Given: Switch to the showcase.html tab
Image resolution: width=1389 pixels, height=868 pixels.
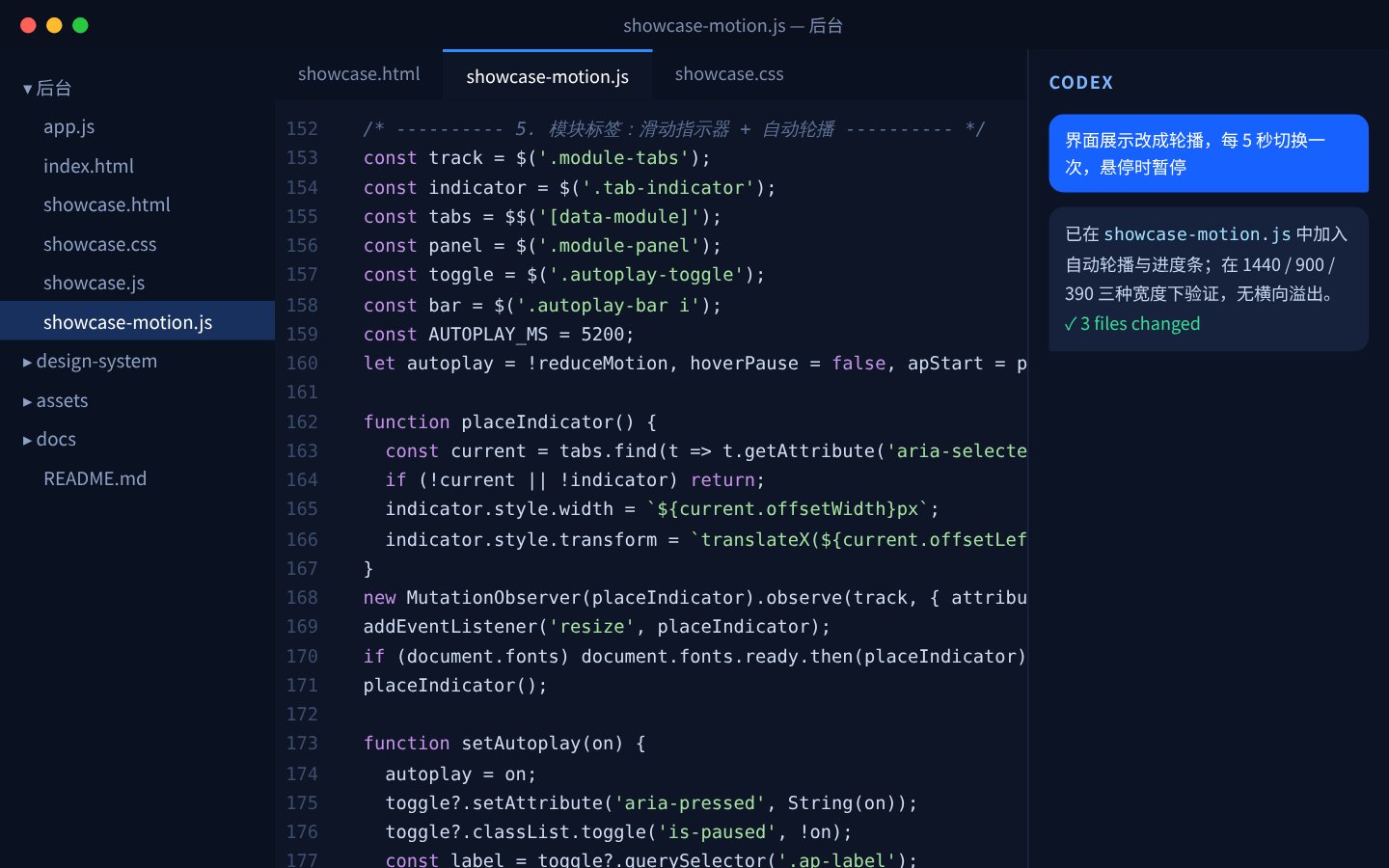Looking at the screenshot, I should pos(359,74).
